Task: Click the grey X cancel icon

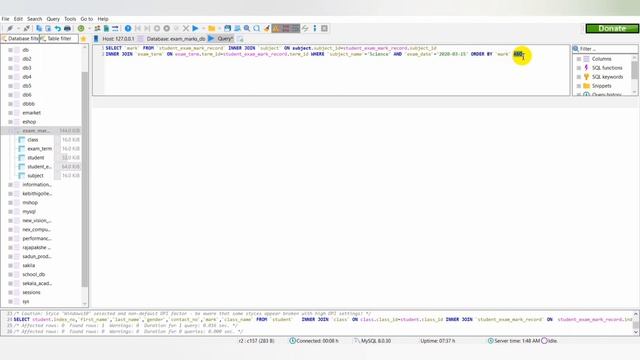Action: point(186,29)
